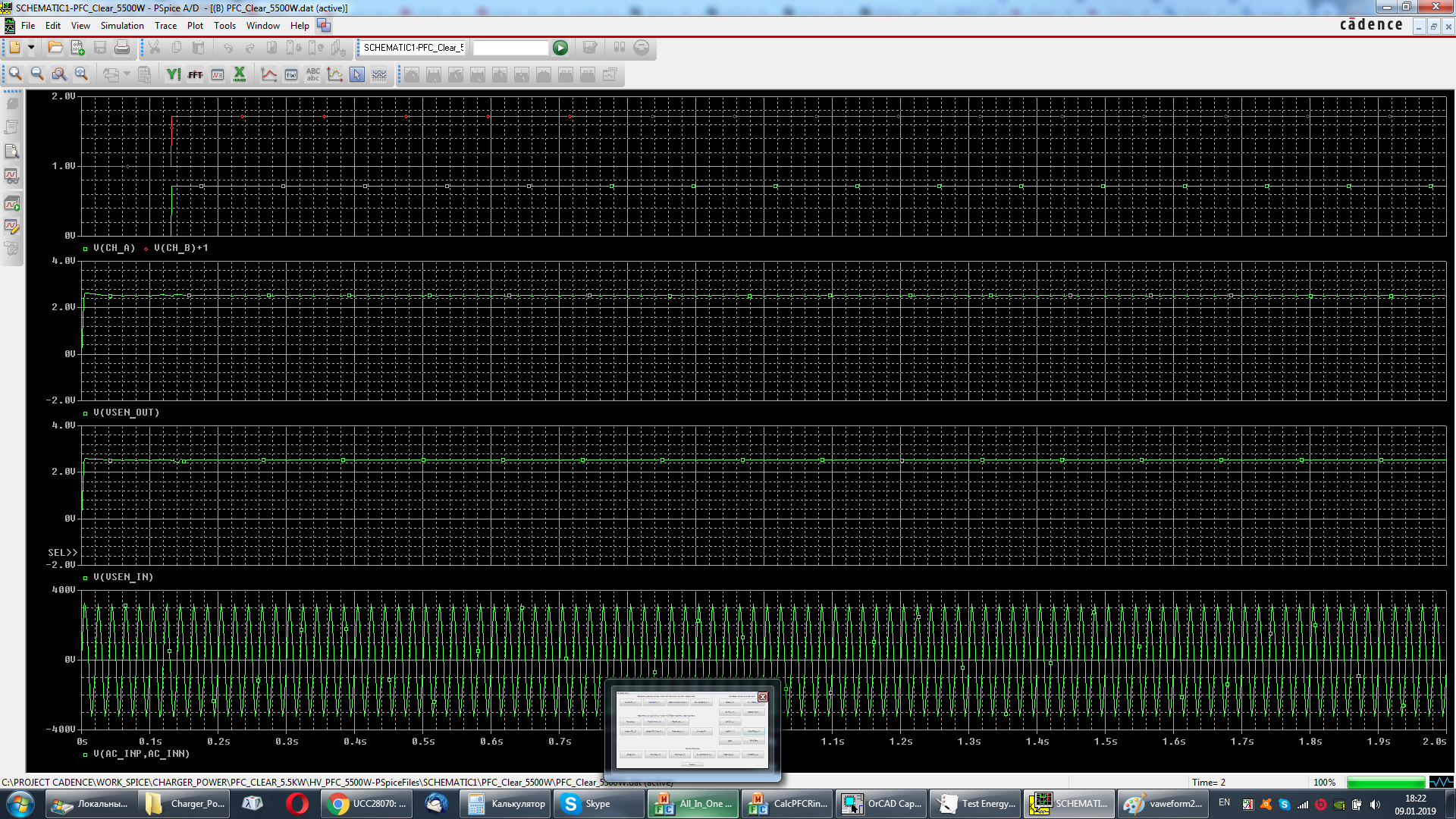
Task: Click the Run simulation play button
Action: point(560,48)
